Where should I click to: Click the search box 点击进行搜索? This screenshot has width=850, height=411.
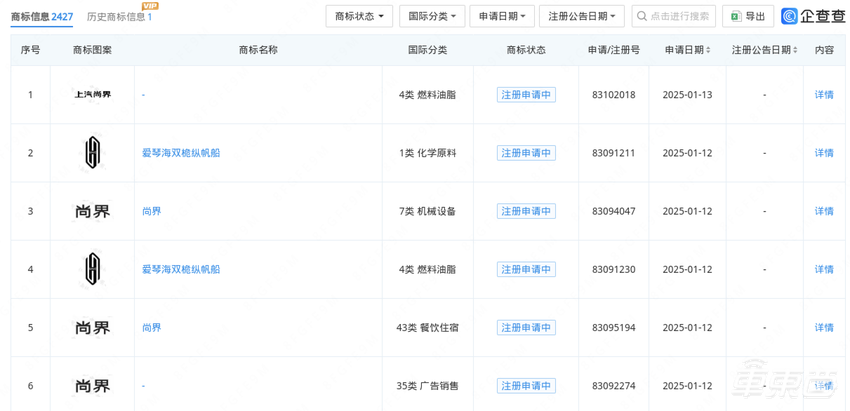[673, 16]
